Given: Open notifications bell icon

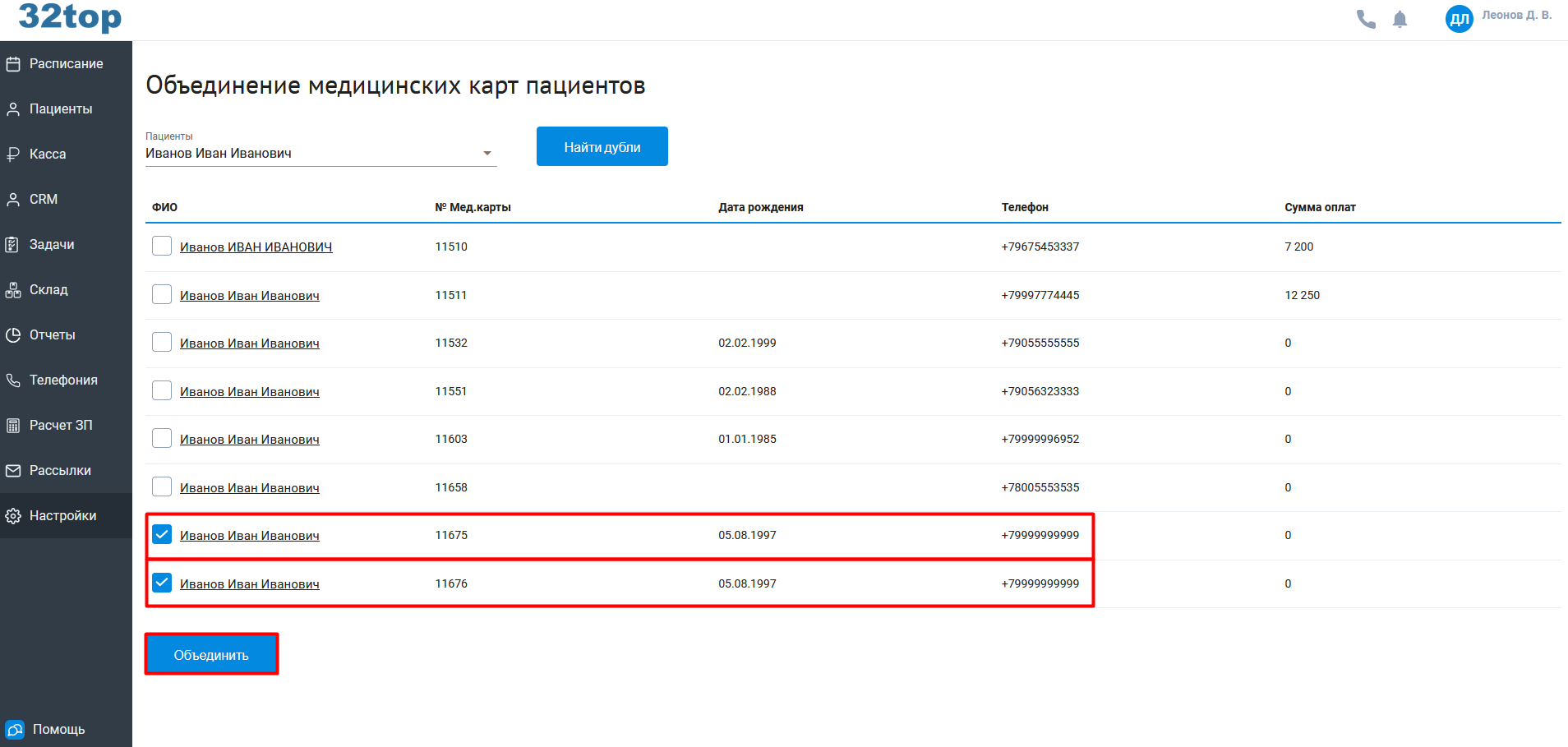Looking at the screenshot, I should (x=1400, y=19).
